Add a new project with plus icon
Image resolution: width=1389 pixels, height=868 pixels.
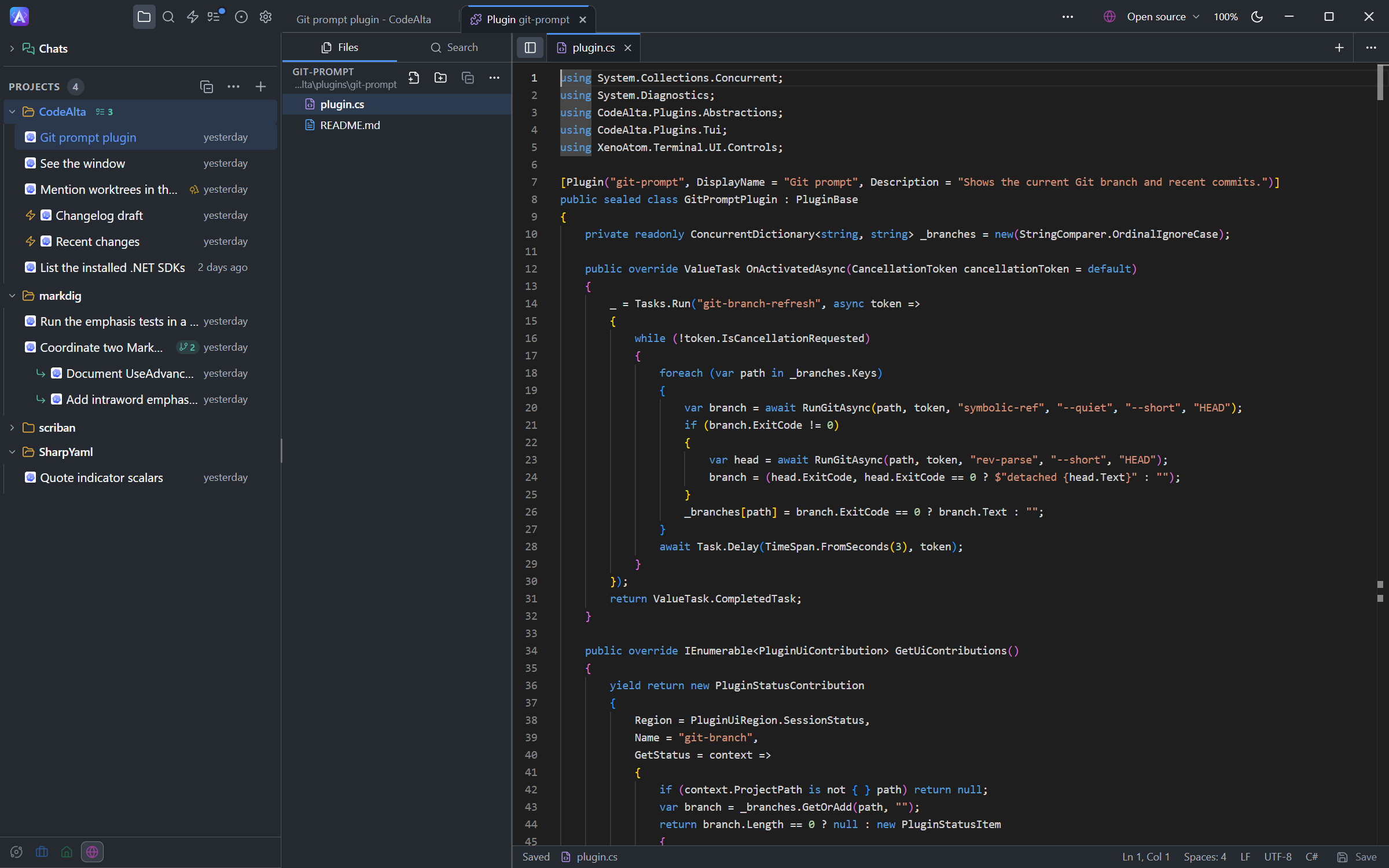(x=260, y=87)
